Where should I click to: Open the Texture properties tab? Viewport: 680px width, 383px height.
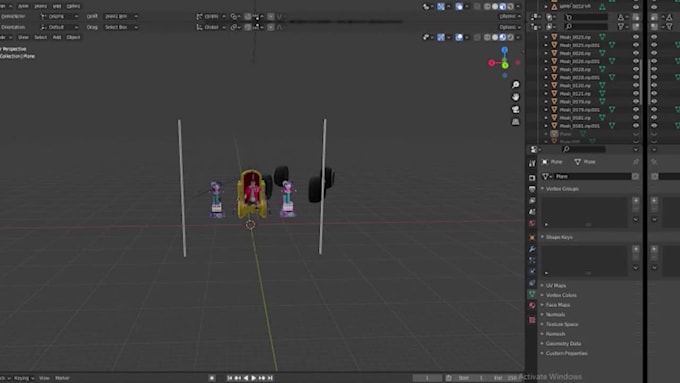[x=532, y=320]
